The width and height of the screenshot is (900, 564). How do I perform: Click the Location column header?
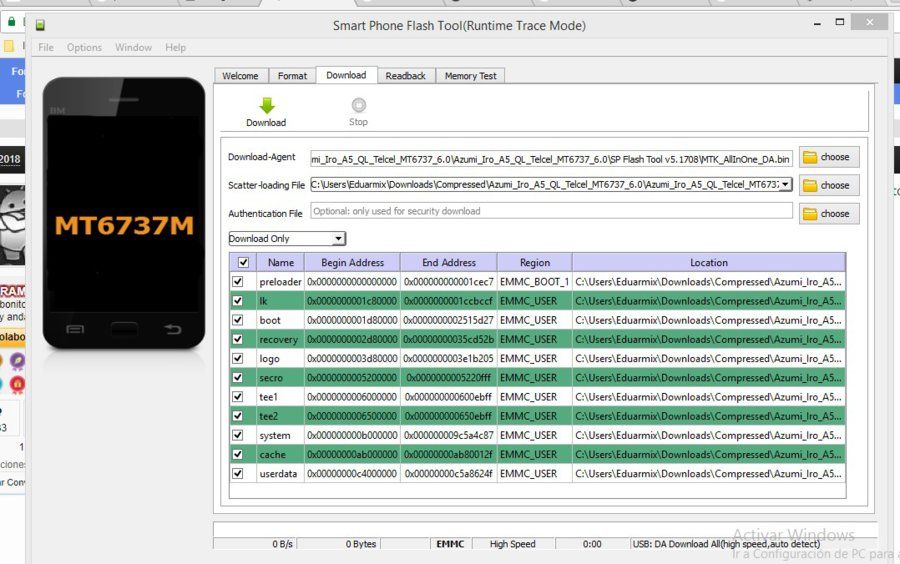[x=709, y=262]
